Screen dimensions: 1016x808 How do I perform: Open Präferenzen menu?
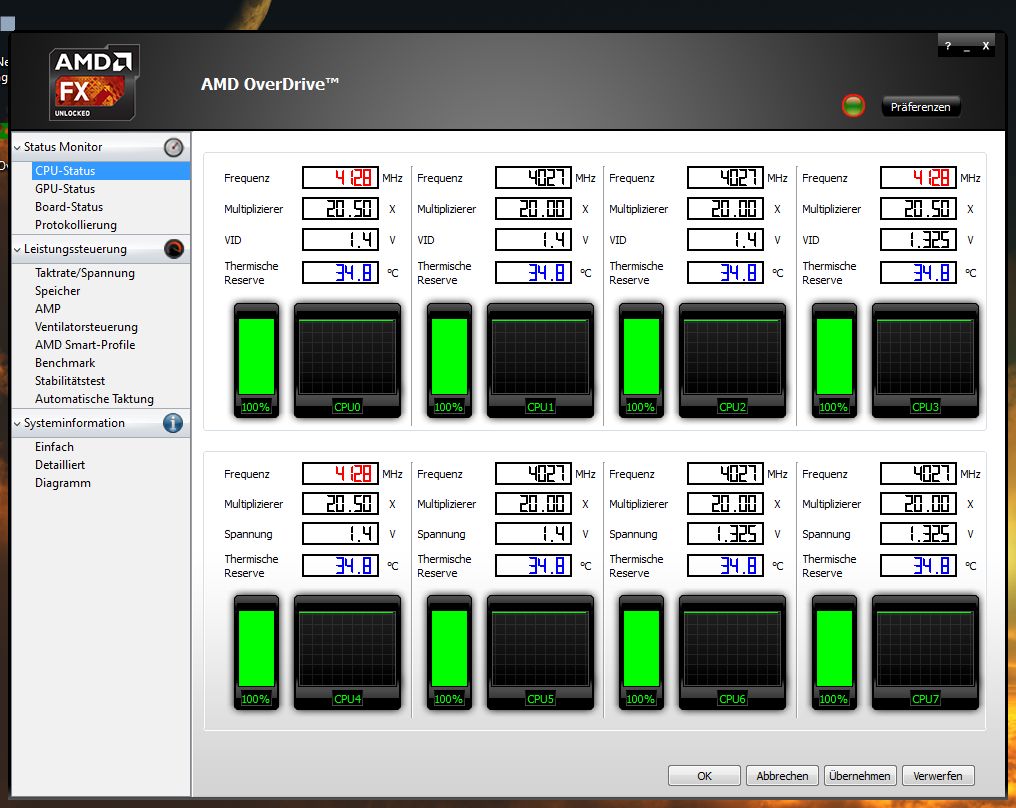920,107
